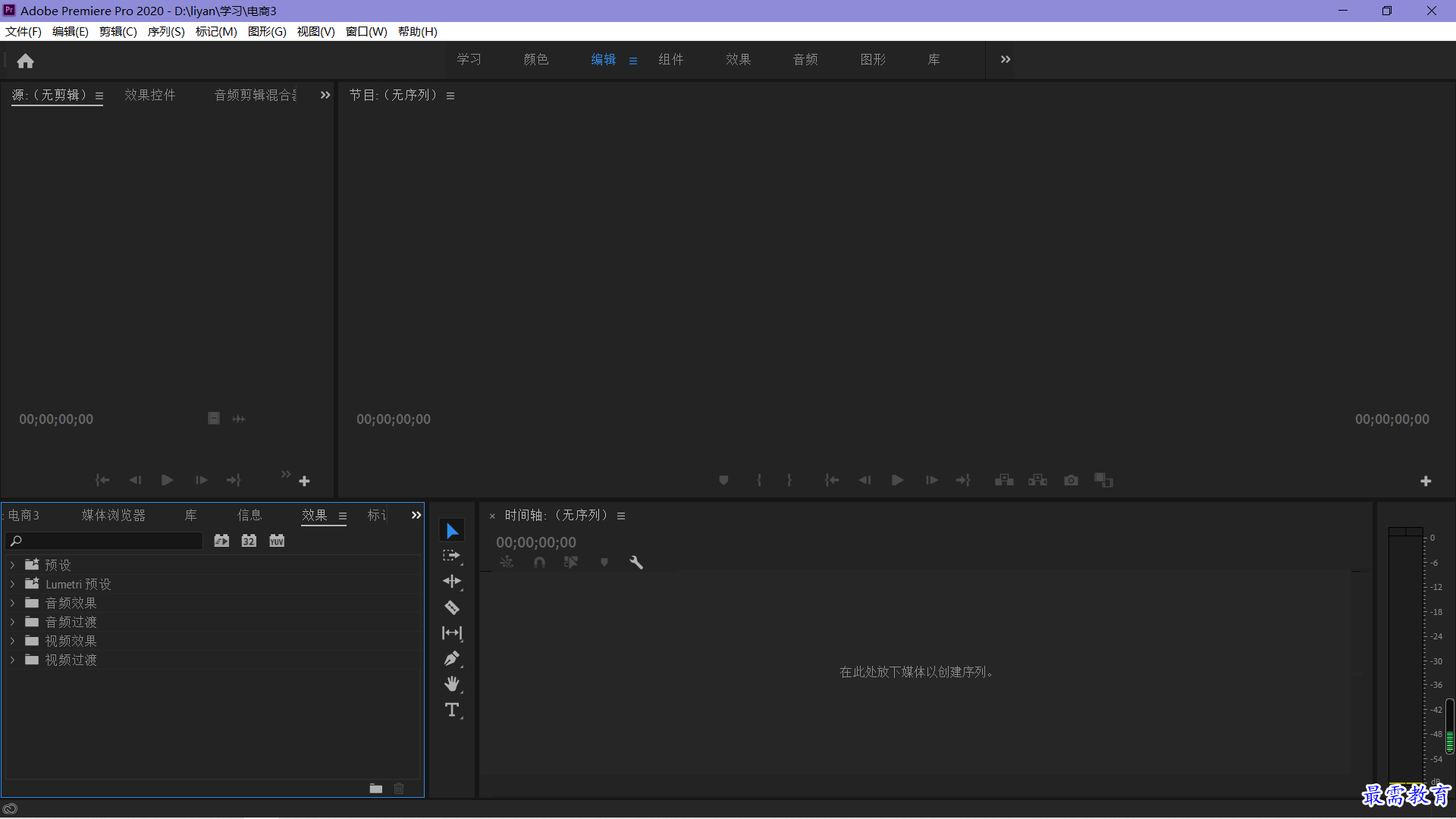Show hidden project panel tabs chevron

point(416,516)
